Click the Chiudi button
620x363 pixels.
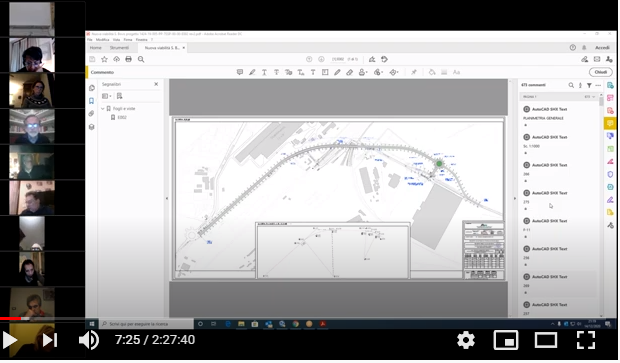[x=601, y=72]
